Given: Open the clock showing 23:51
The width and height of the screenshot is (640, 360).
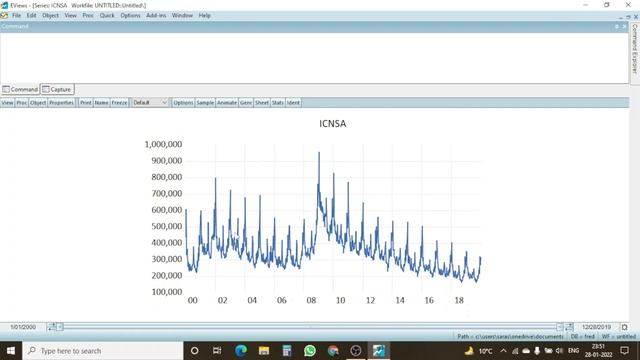Looking at the screenshot, I should pyautogui.click(x=598, y=351).
